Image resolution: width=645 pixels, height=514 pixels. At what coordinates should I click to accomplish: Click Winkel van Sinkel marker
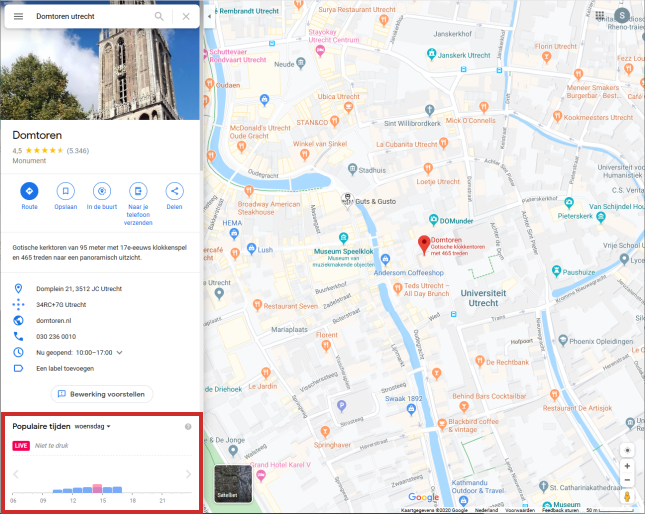point(304,154)
